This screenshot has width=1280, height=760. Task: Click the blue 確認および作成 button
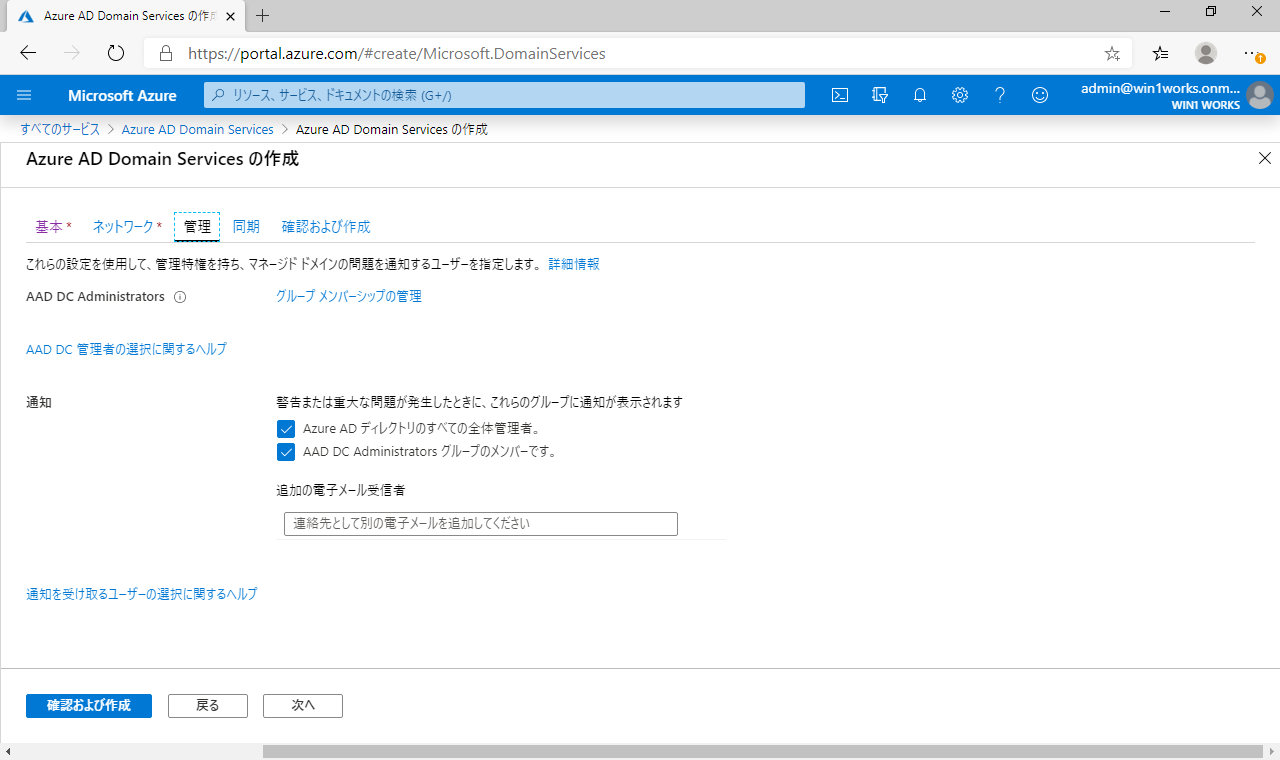(89, 705)
